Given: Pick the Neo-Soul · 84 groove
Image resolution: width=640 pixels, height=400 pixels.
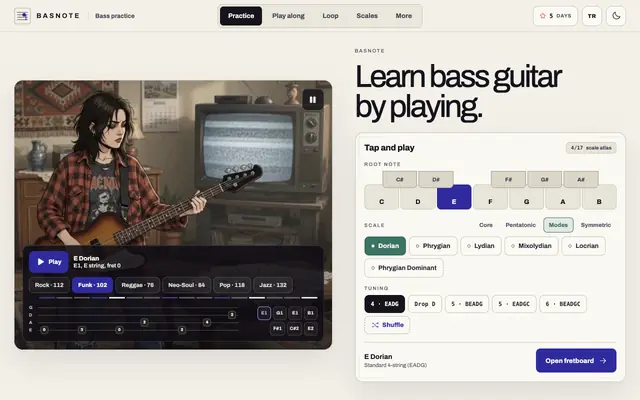Looking at the screenshot, I should 187,285.
